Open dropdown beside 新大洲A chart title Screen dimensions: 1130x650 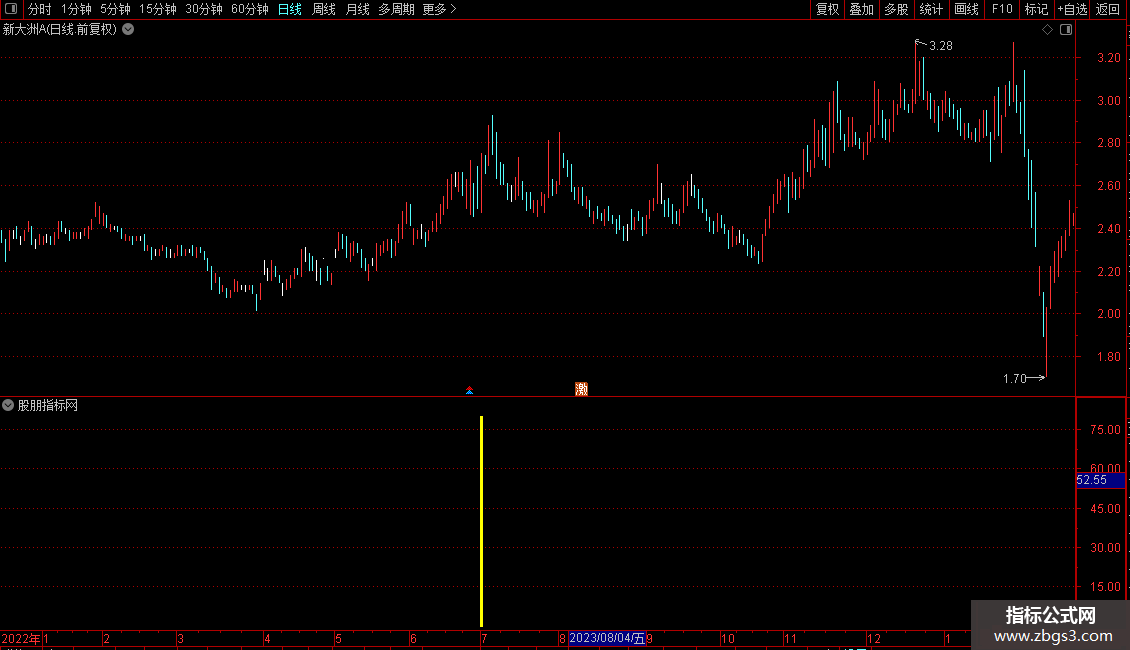[128, 30]
